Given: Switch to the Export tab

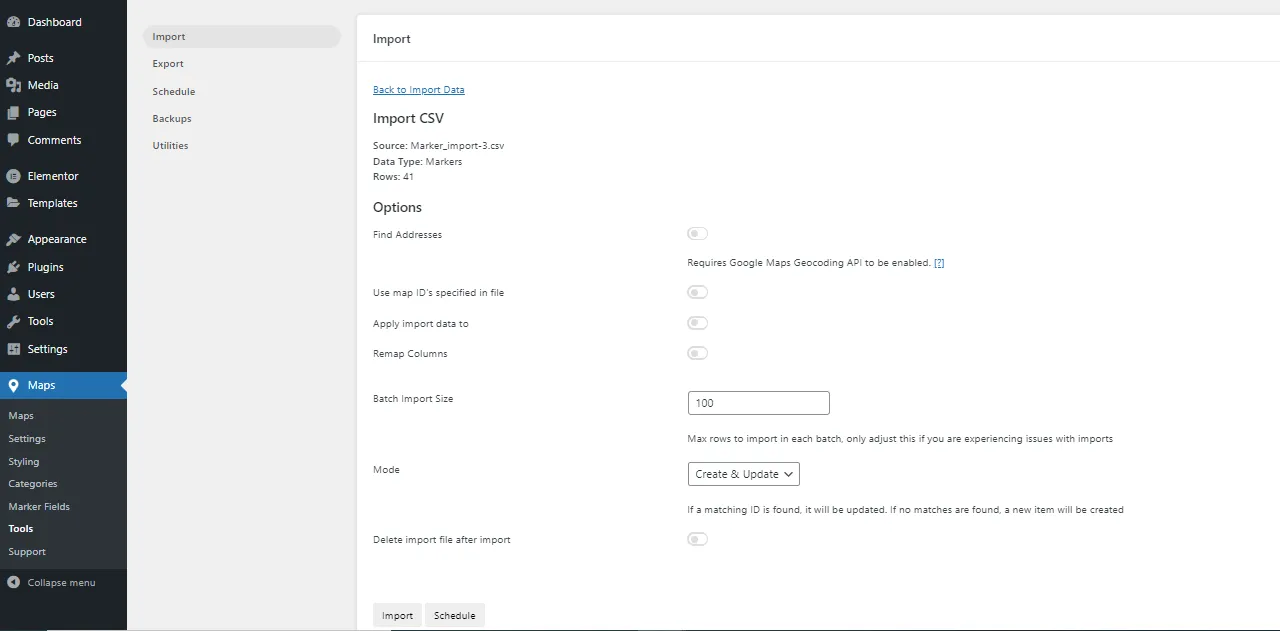Looking at the screenshot, I should [x=167, y=63].
